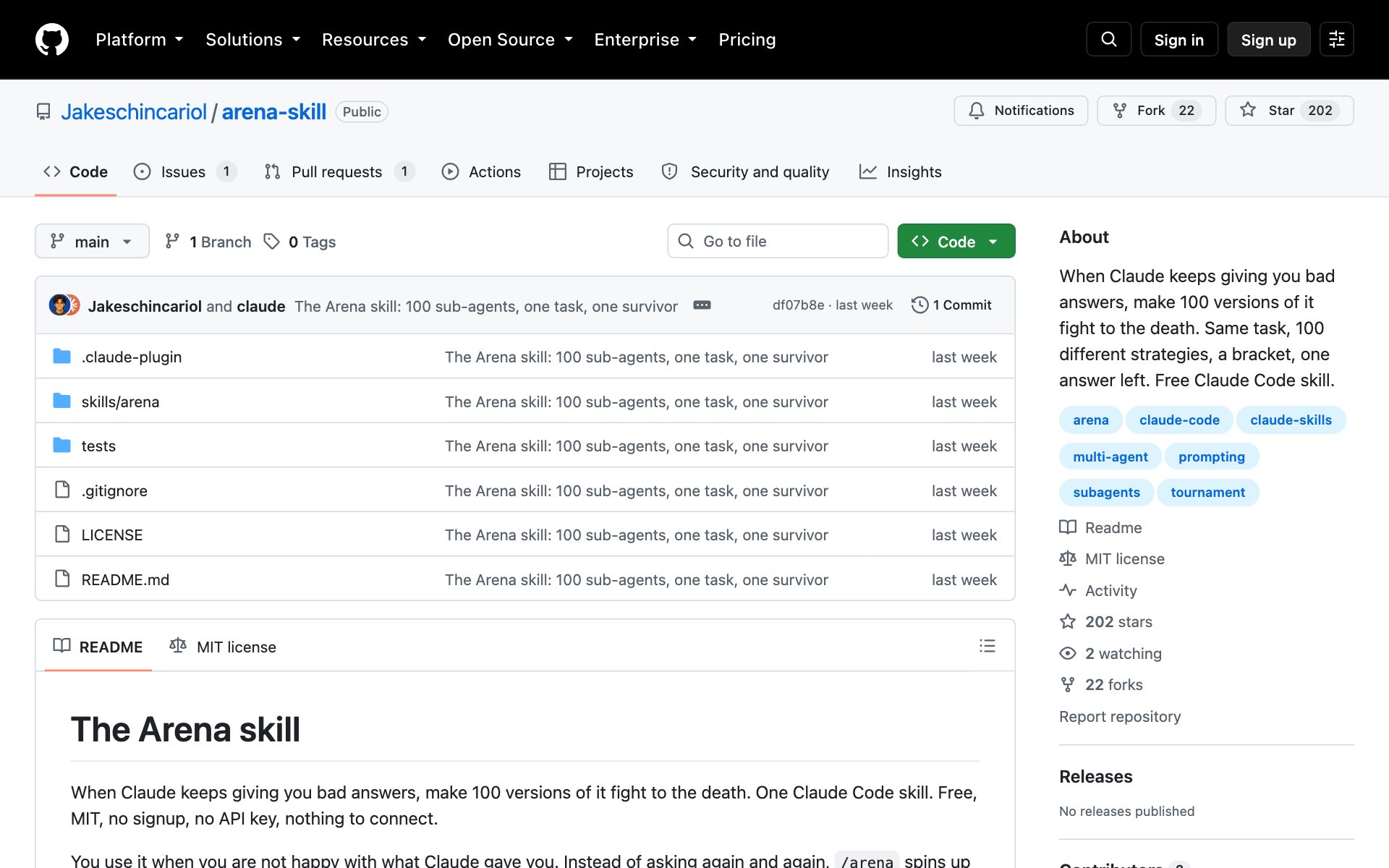The image size is (1389, 868).
Task: Click the claude-code topic tag
Action: tap(1179, 420)
